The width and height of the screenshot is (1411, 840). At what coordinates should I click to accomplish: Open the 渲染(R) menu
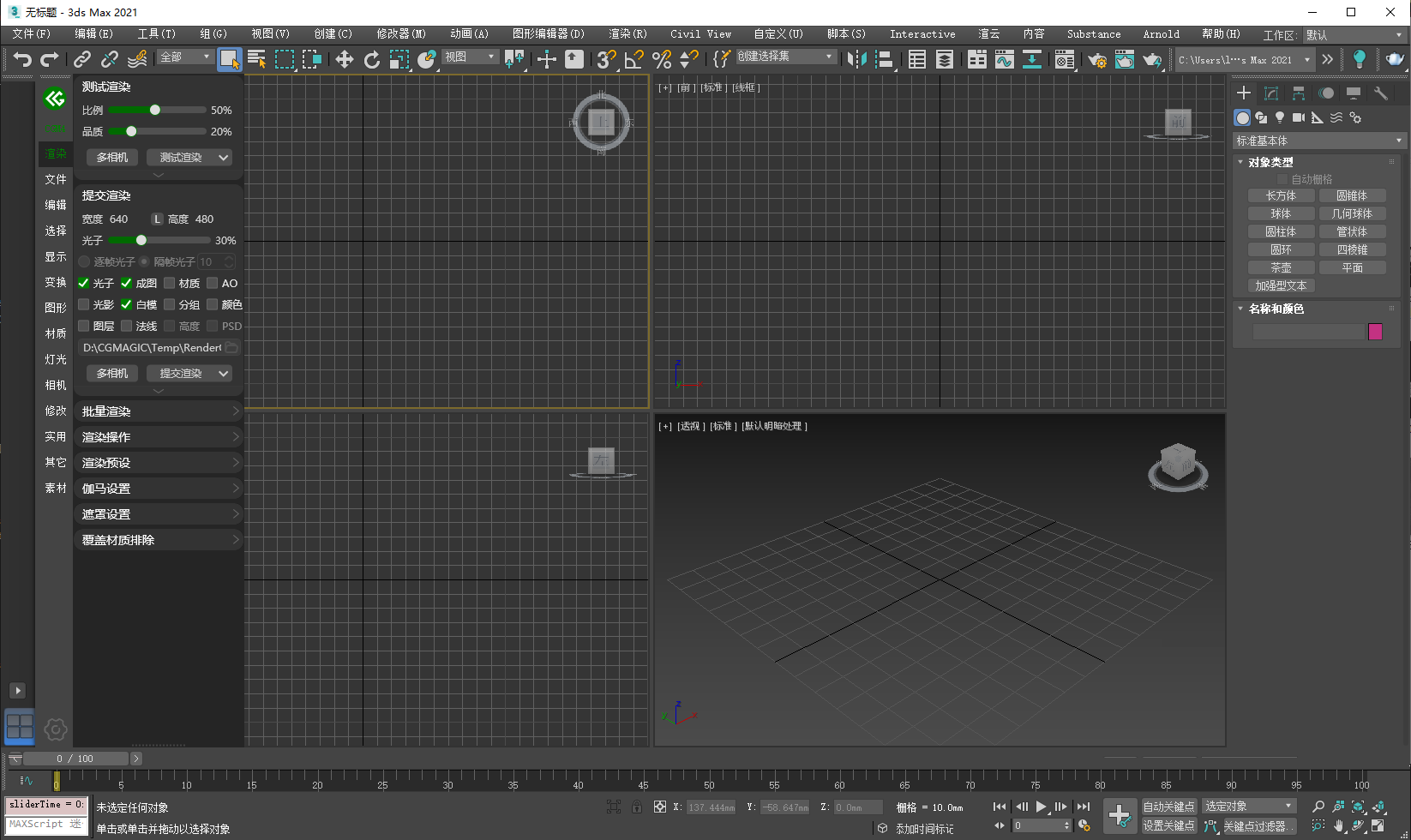[x=627, y=34]
